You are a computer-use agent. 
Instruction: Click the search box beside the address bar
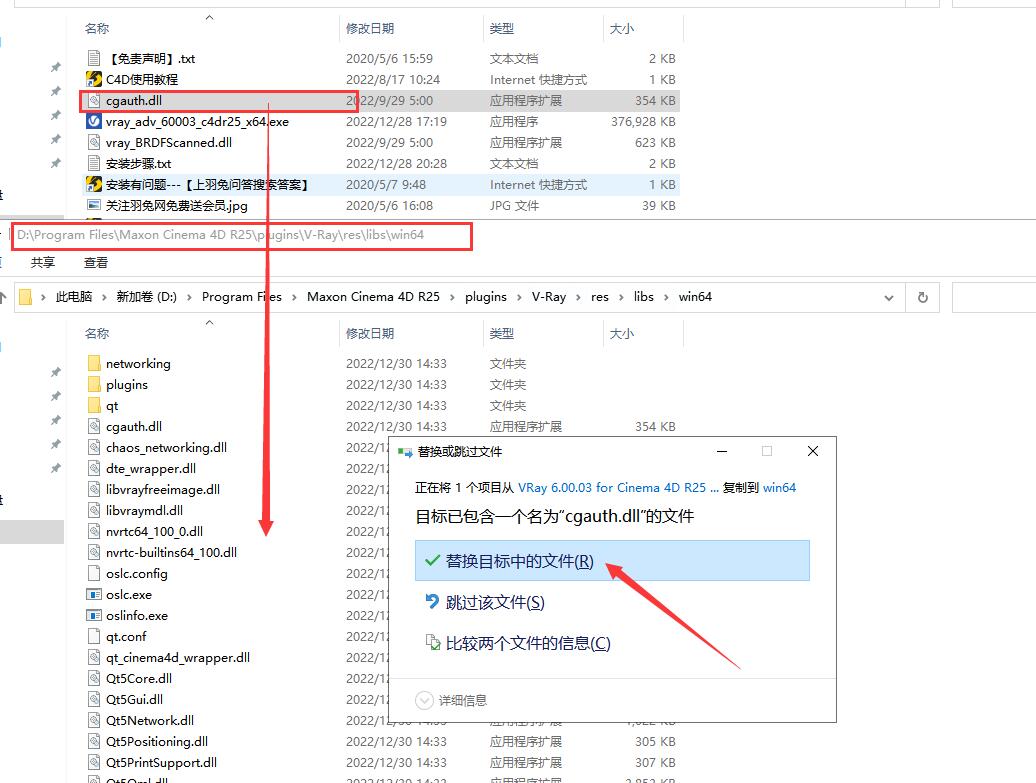point(994,297)
